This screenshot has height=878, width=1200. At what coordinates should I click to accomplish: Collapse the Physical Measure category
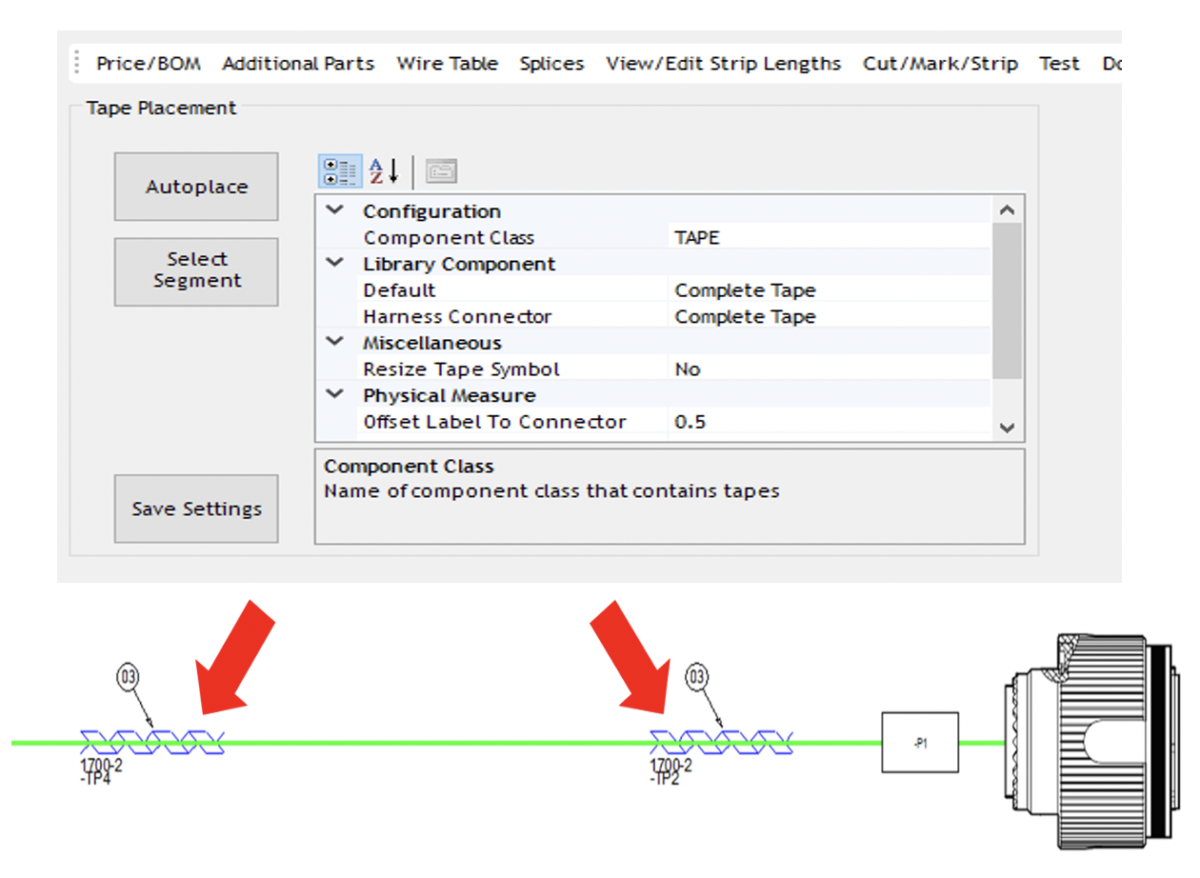334,395
